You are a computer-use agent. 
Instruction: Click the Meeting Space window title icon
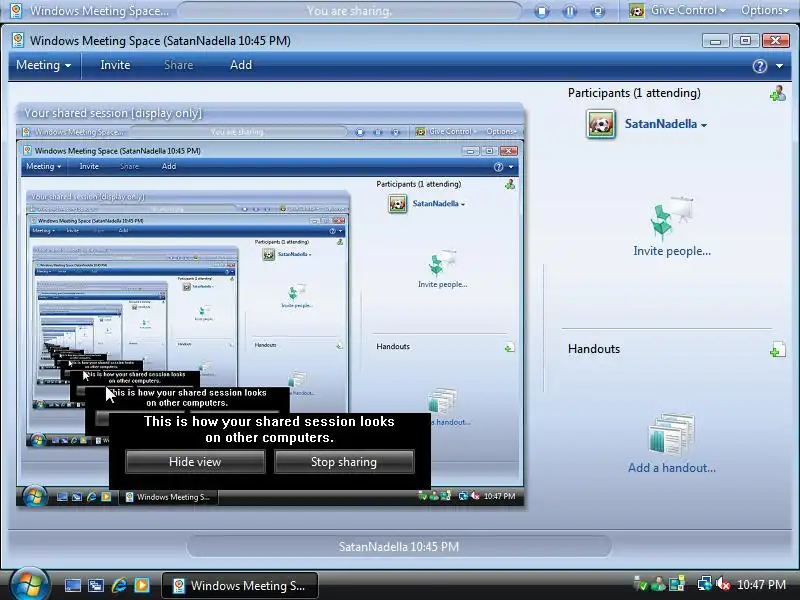pyautogui.click(x=18, y=40)
